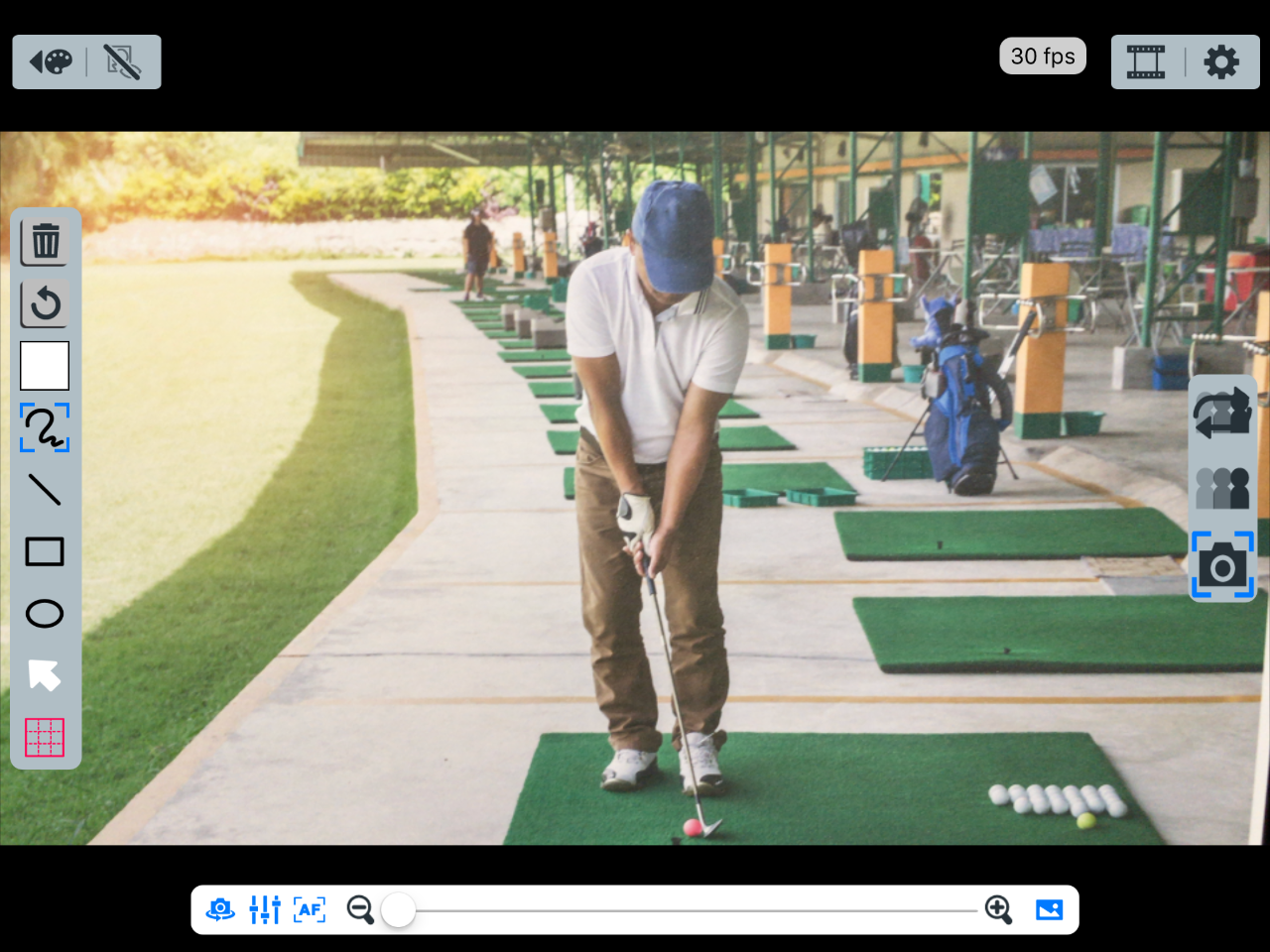Open the color palette collapse button

click(51, 62)
